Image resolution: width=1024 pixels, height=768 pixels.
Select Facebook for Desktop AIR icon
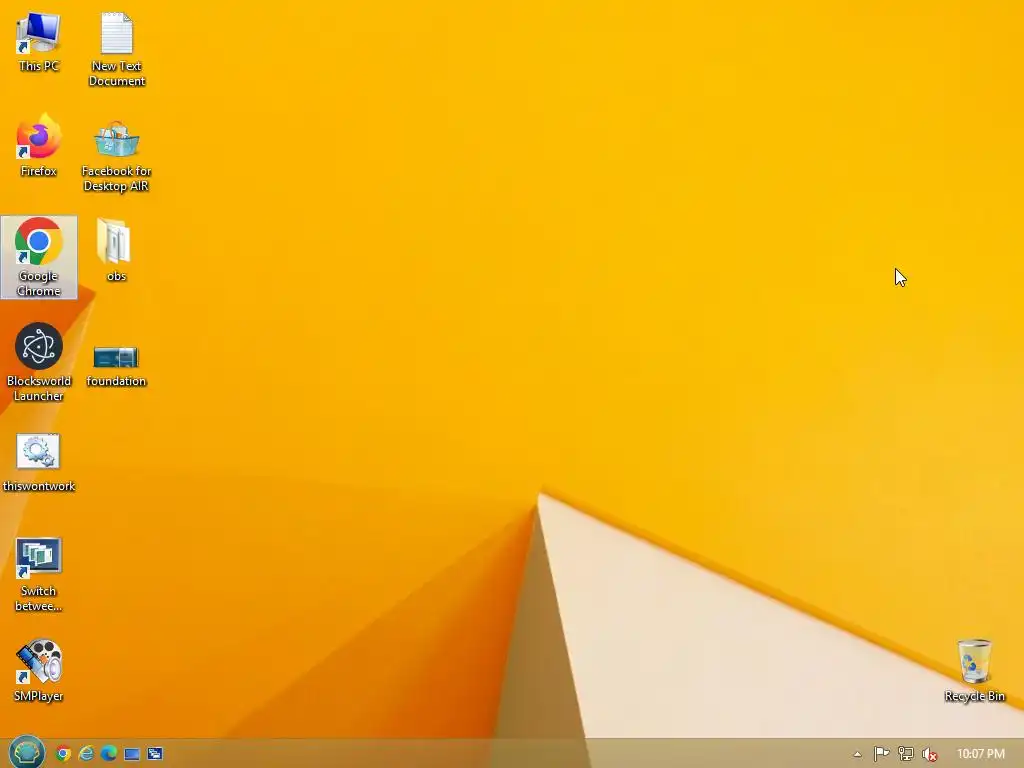tap(116, 155)
